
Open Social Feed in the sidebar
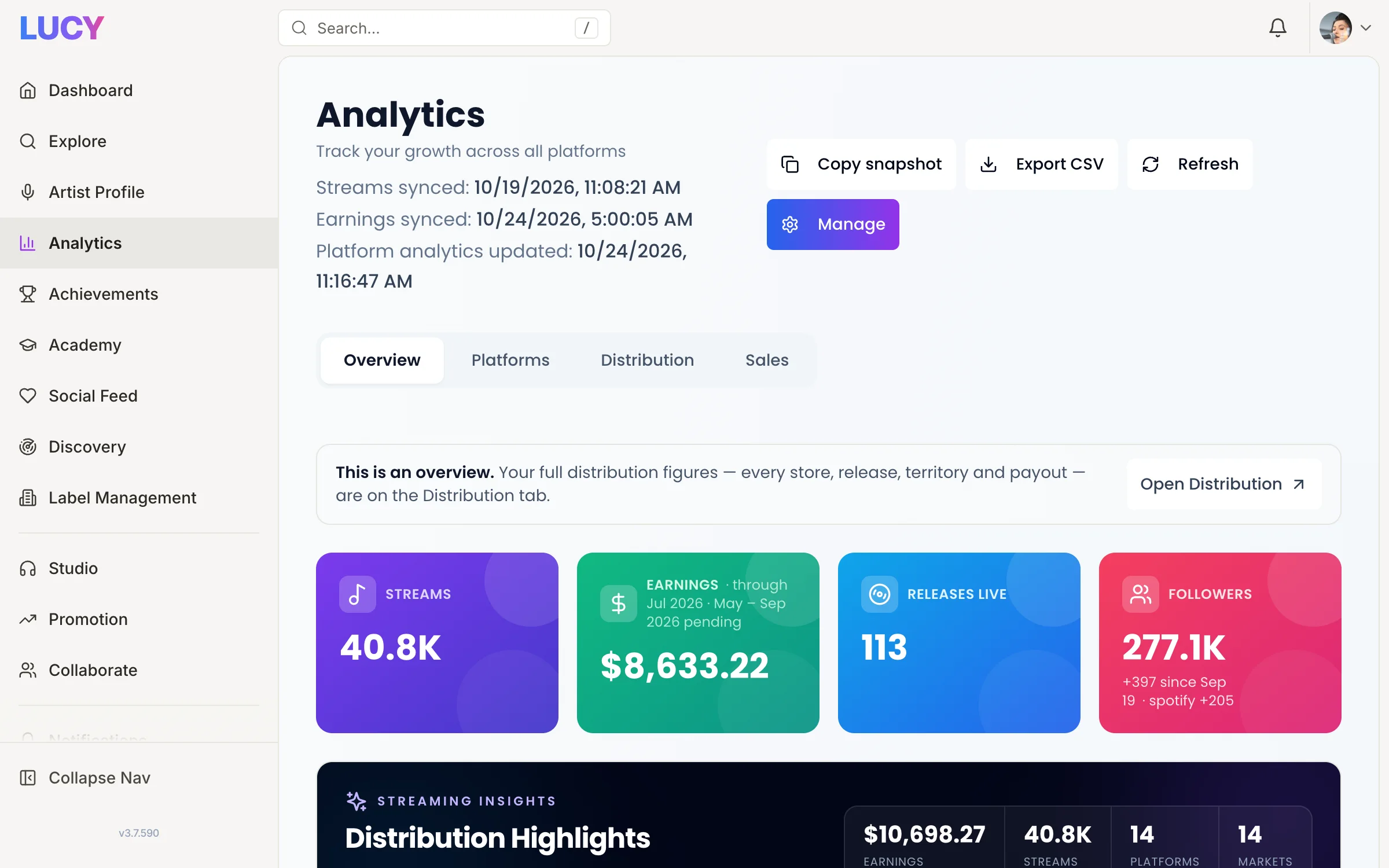[139, 396]
